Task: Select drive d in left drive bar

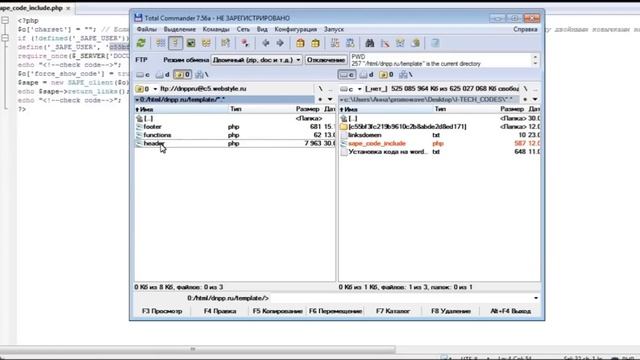Action: (x=163, y=75)
